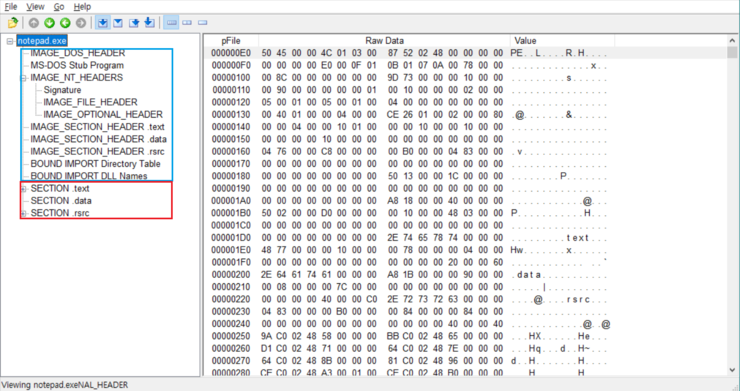Select the single-segment data width icon
740x391 pixels.
(202, 22)
